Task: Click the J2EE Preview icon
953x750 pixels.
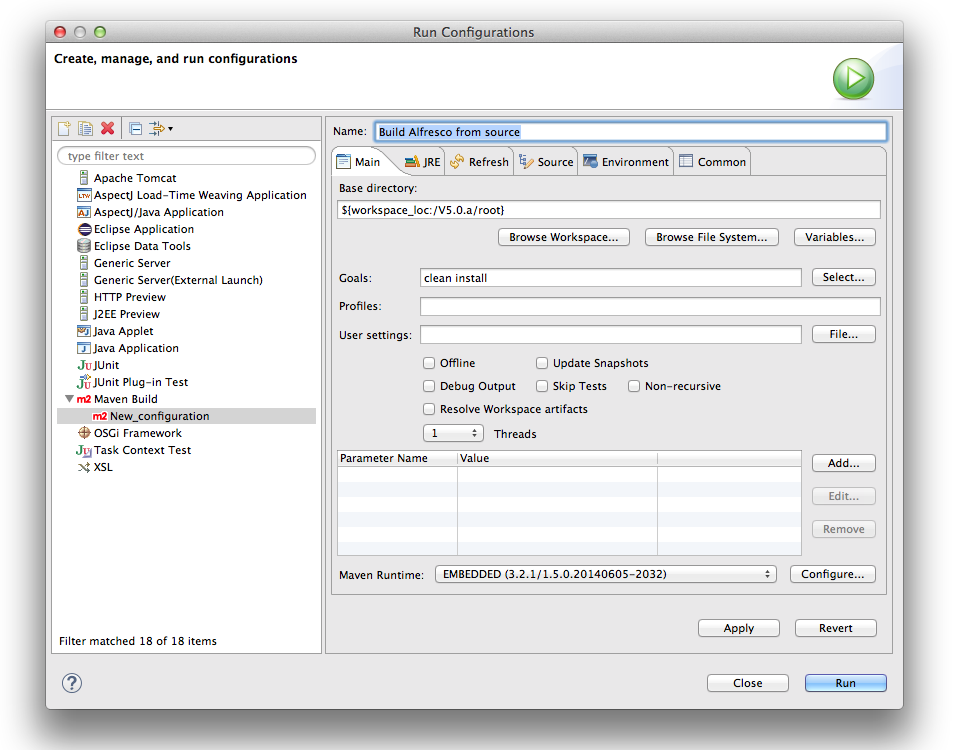Action: [x=84, y=314]
